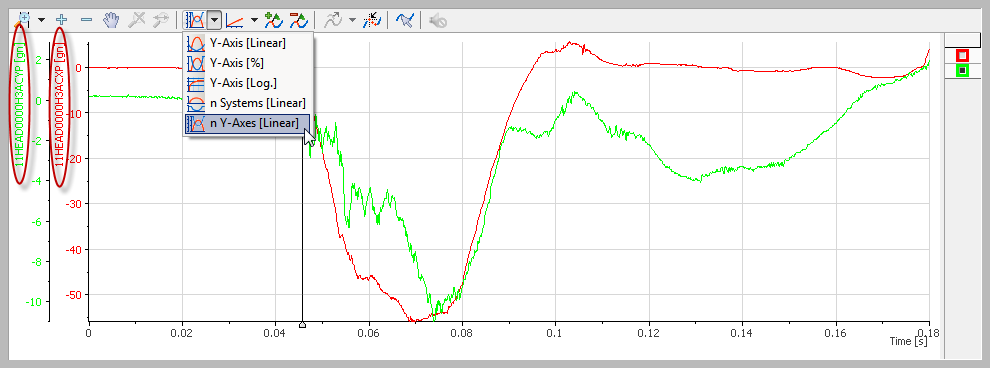The width and height of the screenshot is (990, 368).
Task: Click the muted speaker icon
Action: pyautogui.click(x=438, y=21)
